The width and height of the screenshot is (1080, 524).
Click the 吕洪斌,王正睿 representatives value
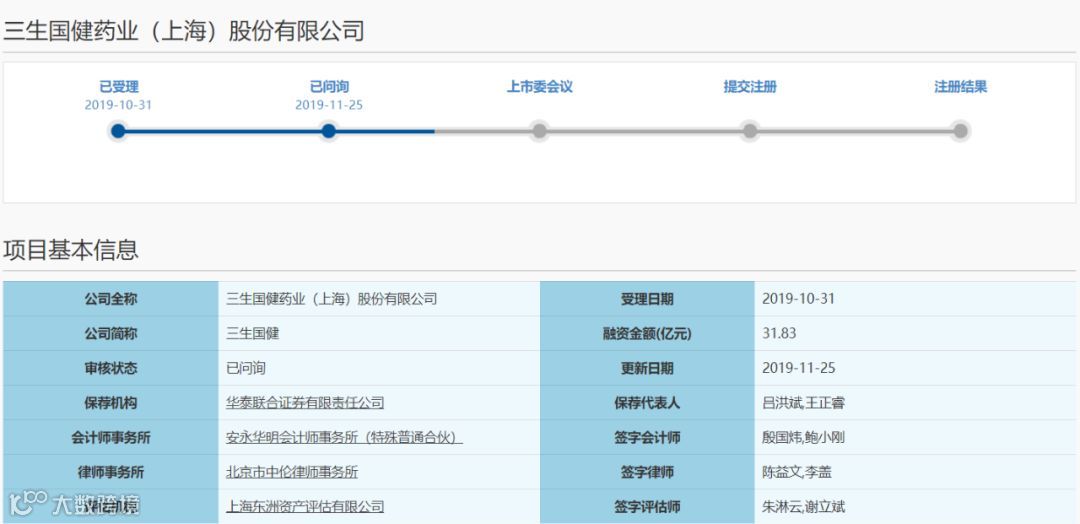(x=803, y=403)
